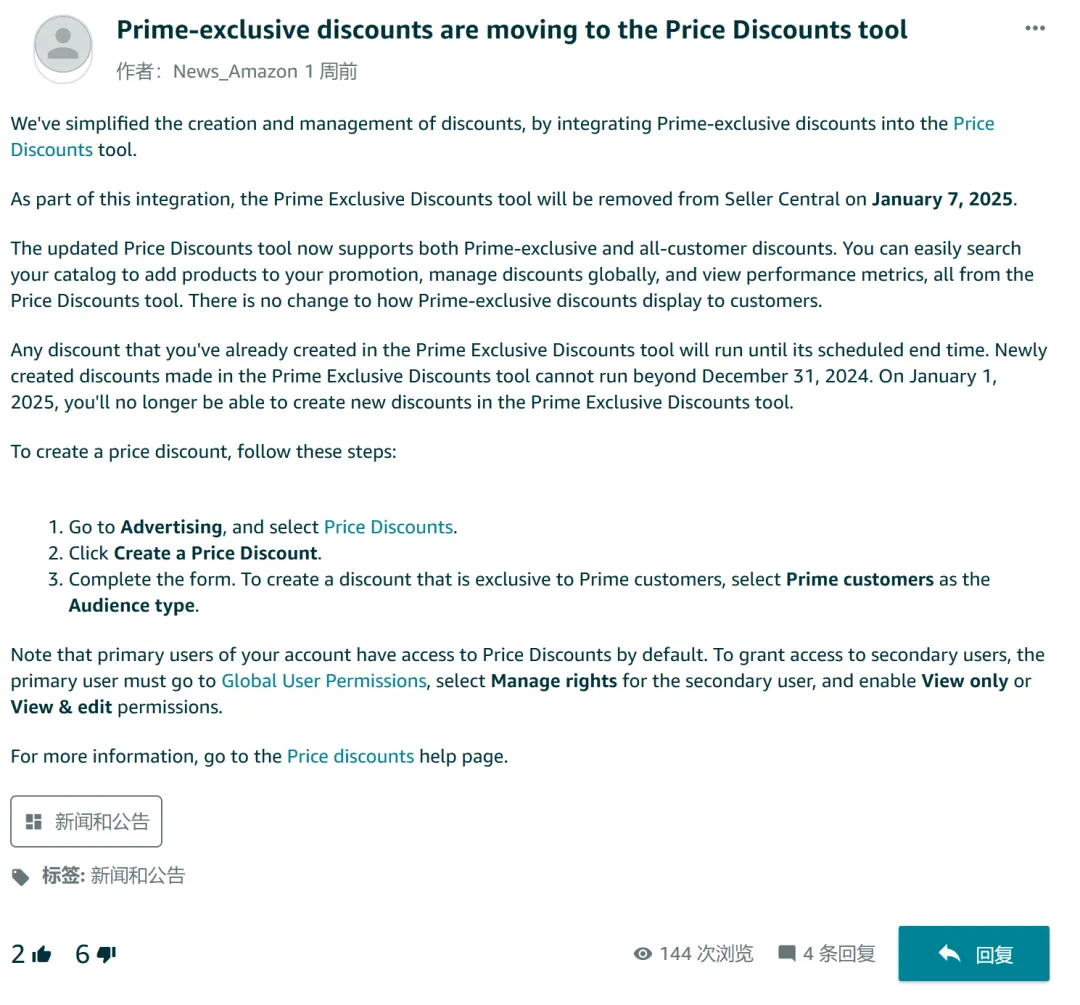Click the 144 次浏览 view count

click(707, 954)
